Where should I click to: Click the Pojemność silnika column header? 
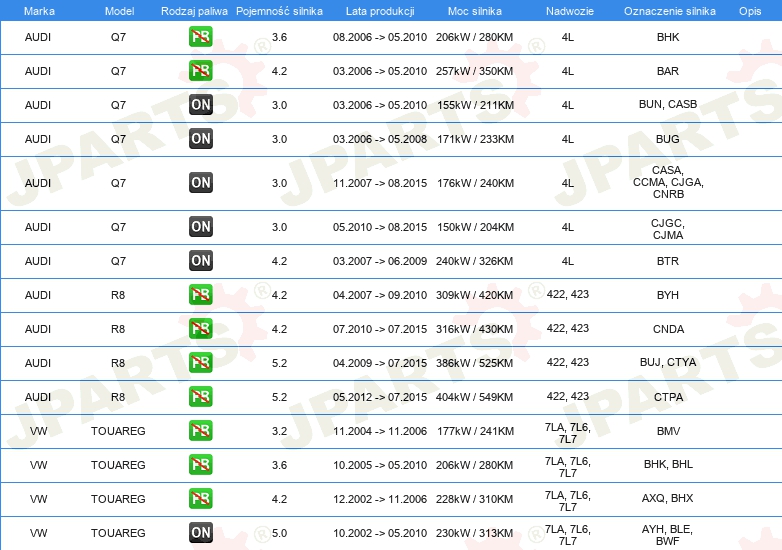coord(279,11)
